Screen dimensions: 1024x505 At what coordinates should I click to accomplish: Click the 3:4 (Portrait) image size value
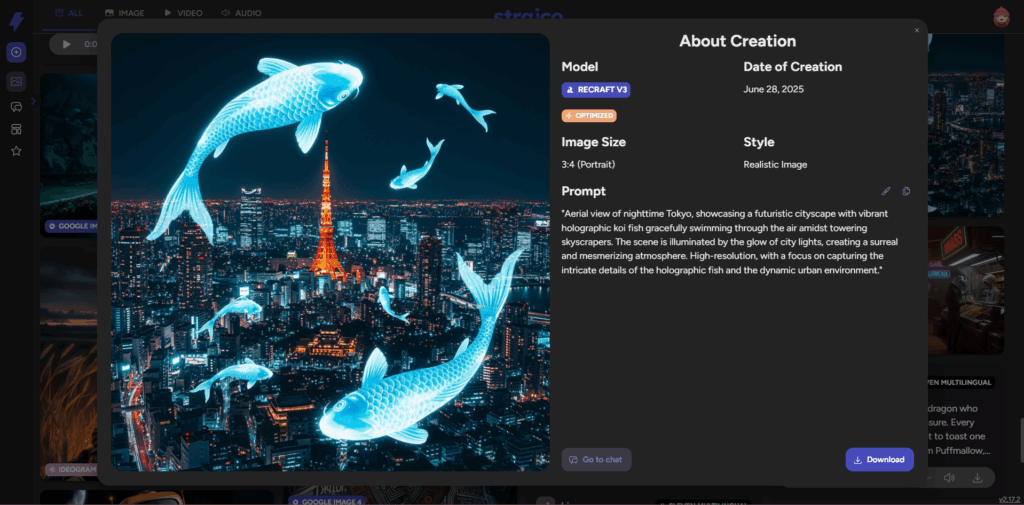tap(588, 165)
